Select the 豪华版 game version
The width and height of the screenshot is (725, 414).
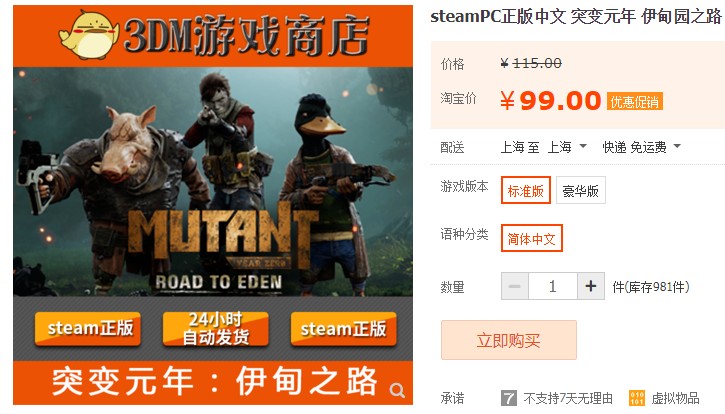[580, 190]
